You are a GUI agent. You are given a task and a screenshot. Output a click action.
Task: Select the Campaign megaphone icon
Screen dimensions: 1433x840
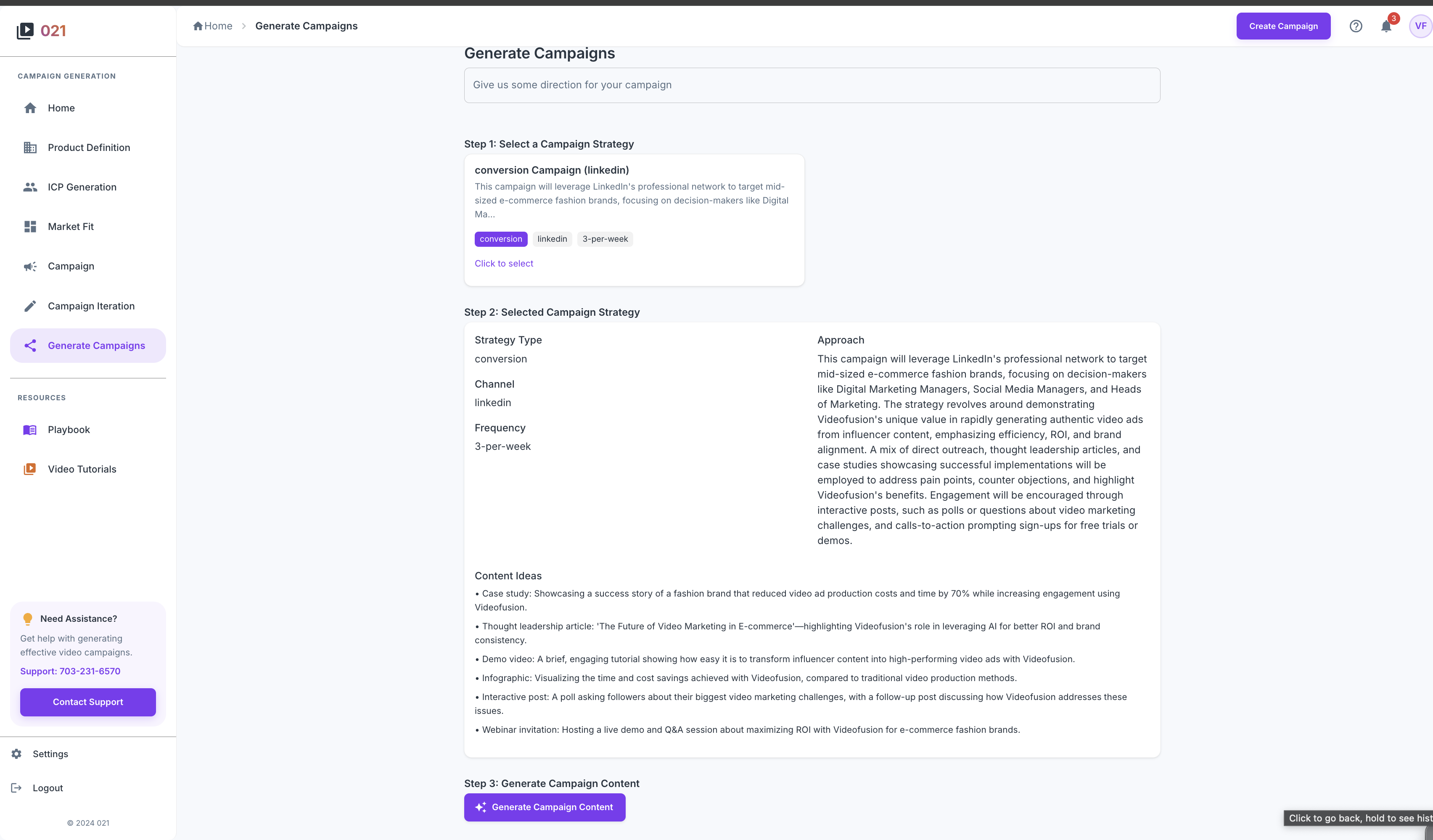coord(30,266)
